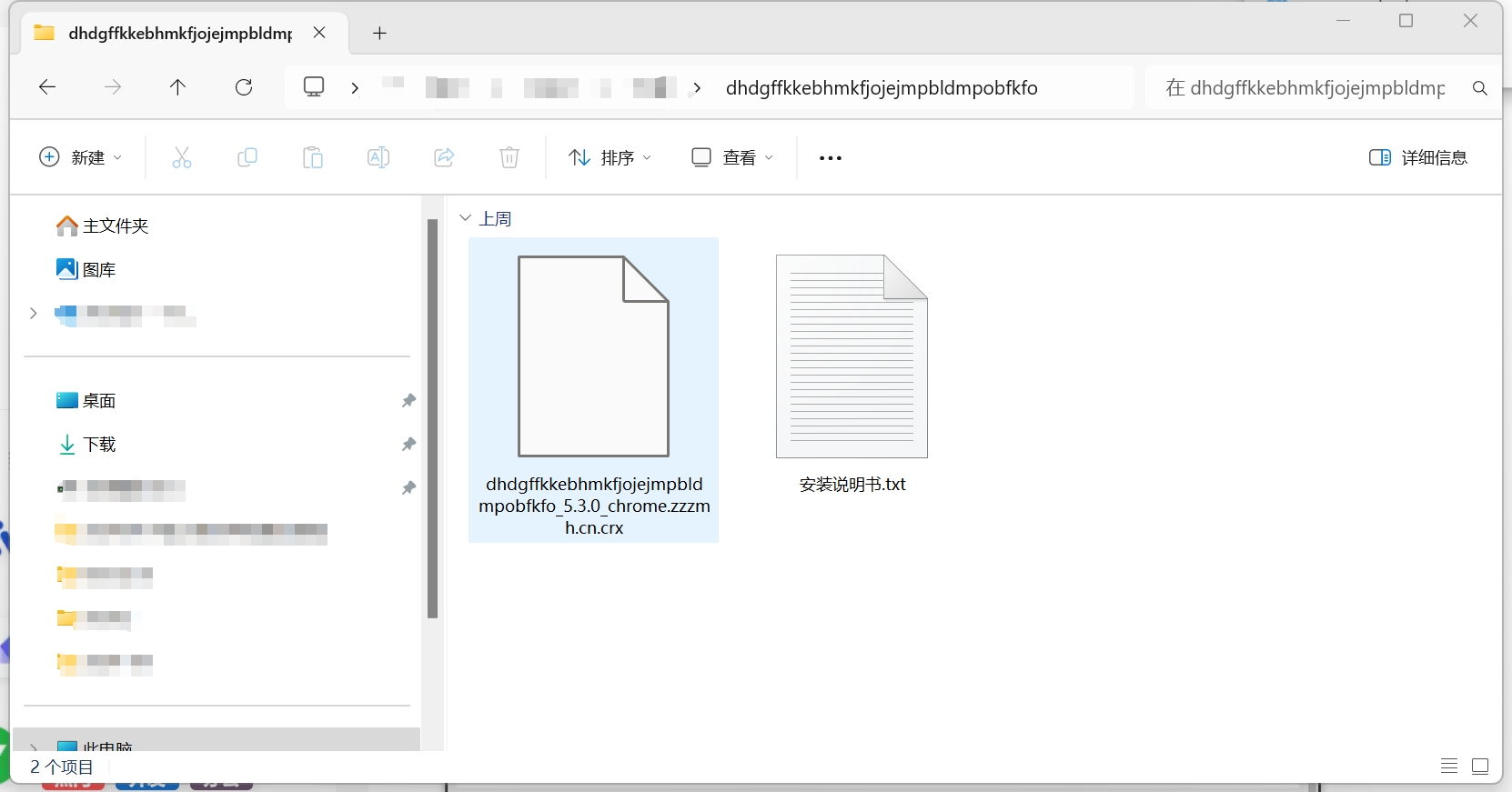Open the 查看 (View) dropdown
The height and width of the screenshot is (792, 1512).
pyautogui.click(x=732, y=157)
